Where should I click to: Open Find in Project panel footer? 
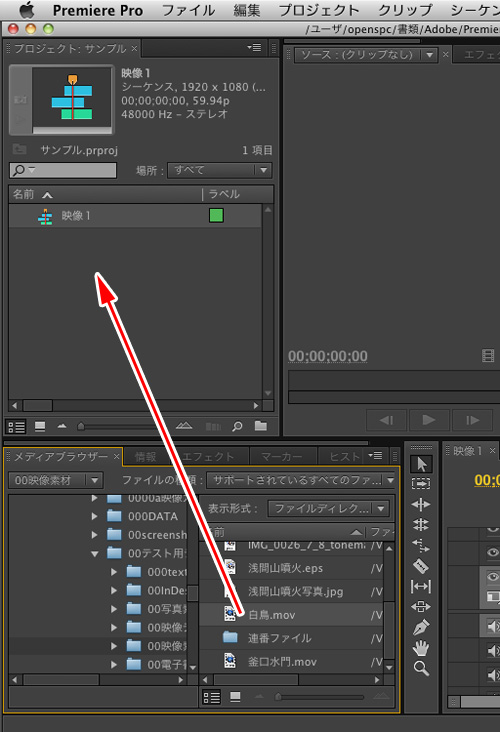pos(237,426)
